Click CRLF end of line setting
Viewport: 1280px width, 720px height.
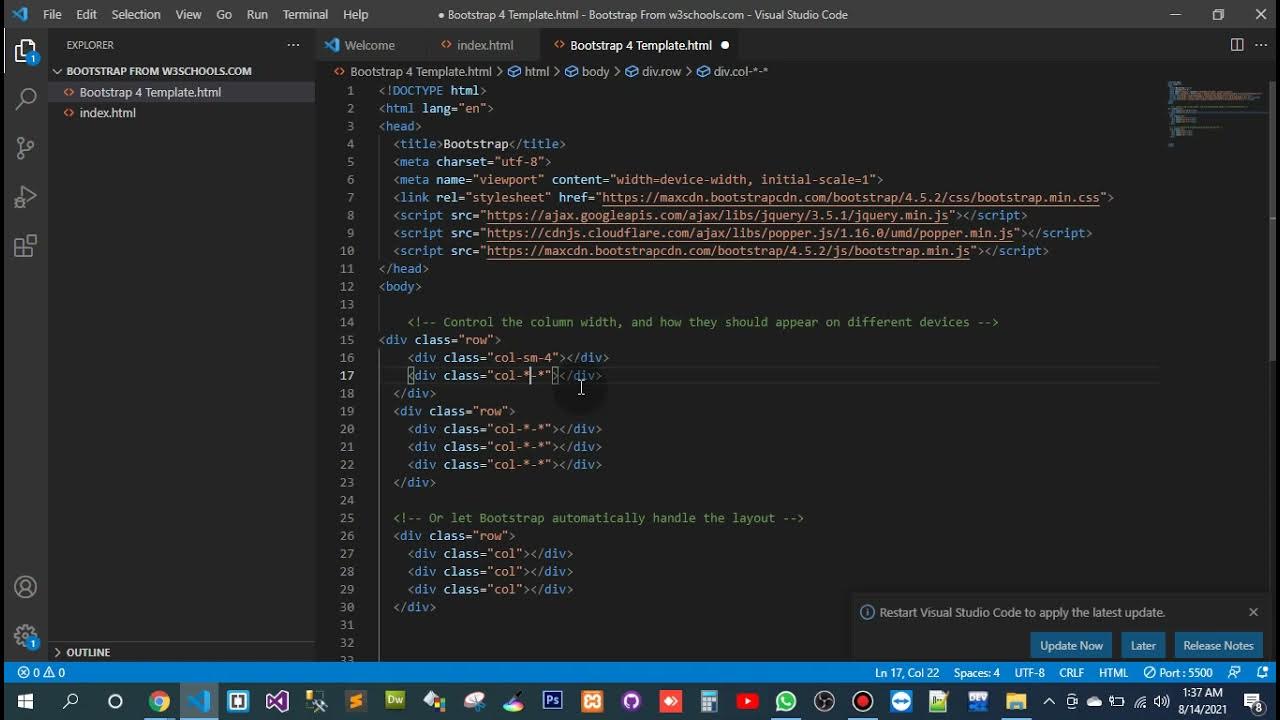click(1071, 673)
